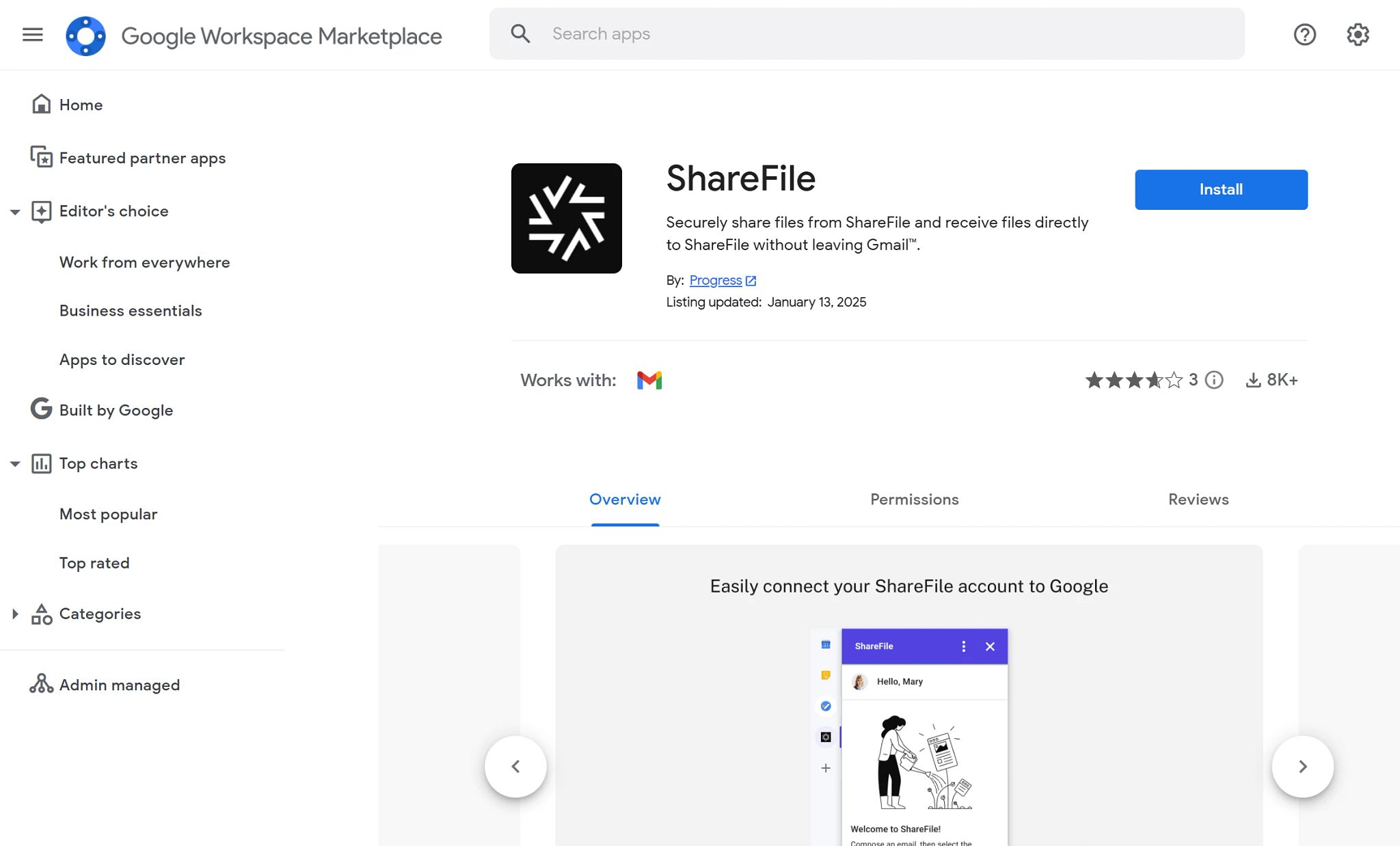Open the help question mark icon
Image resolution: width=1400 pixels, height=846 pixels.
pos(1304,34)
